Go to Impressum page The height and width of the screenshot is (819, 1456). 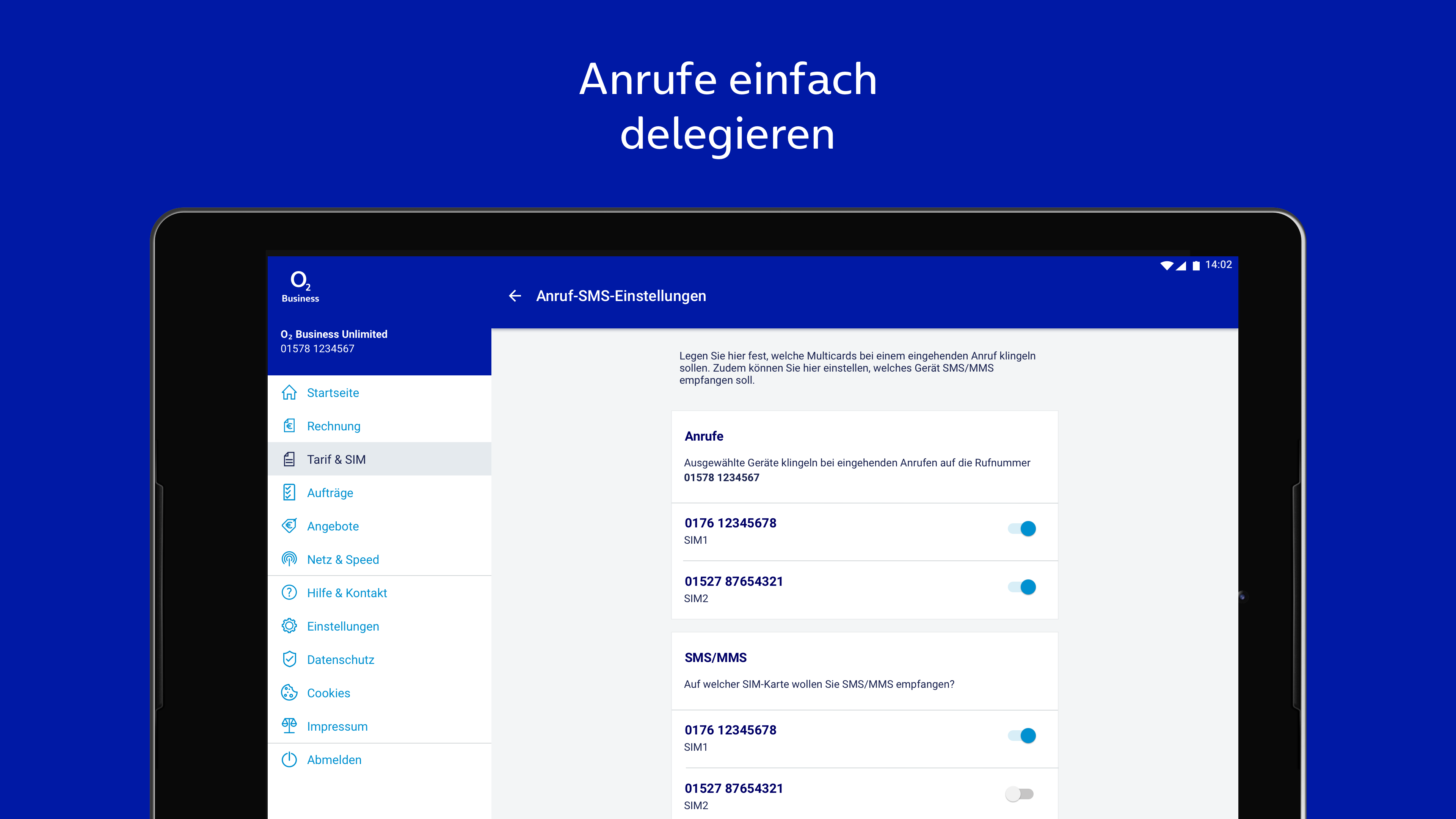point(337,726)
